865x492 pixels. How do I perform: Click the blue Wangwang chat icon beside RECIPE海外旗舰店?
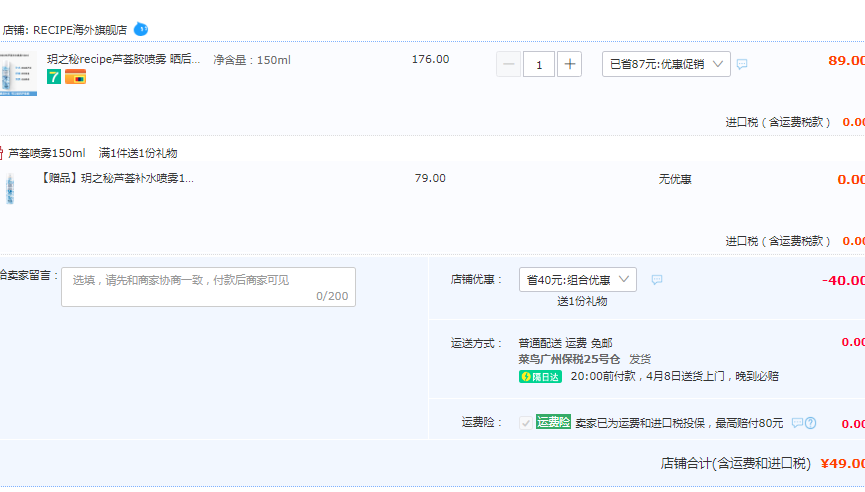(141, 29)
